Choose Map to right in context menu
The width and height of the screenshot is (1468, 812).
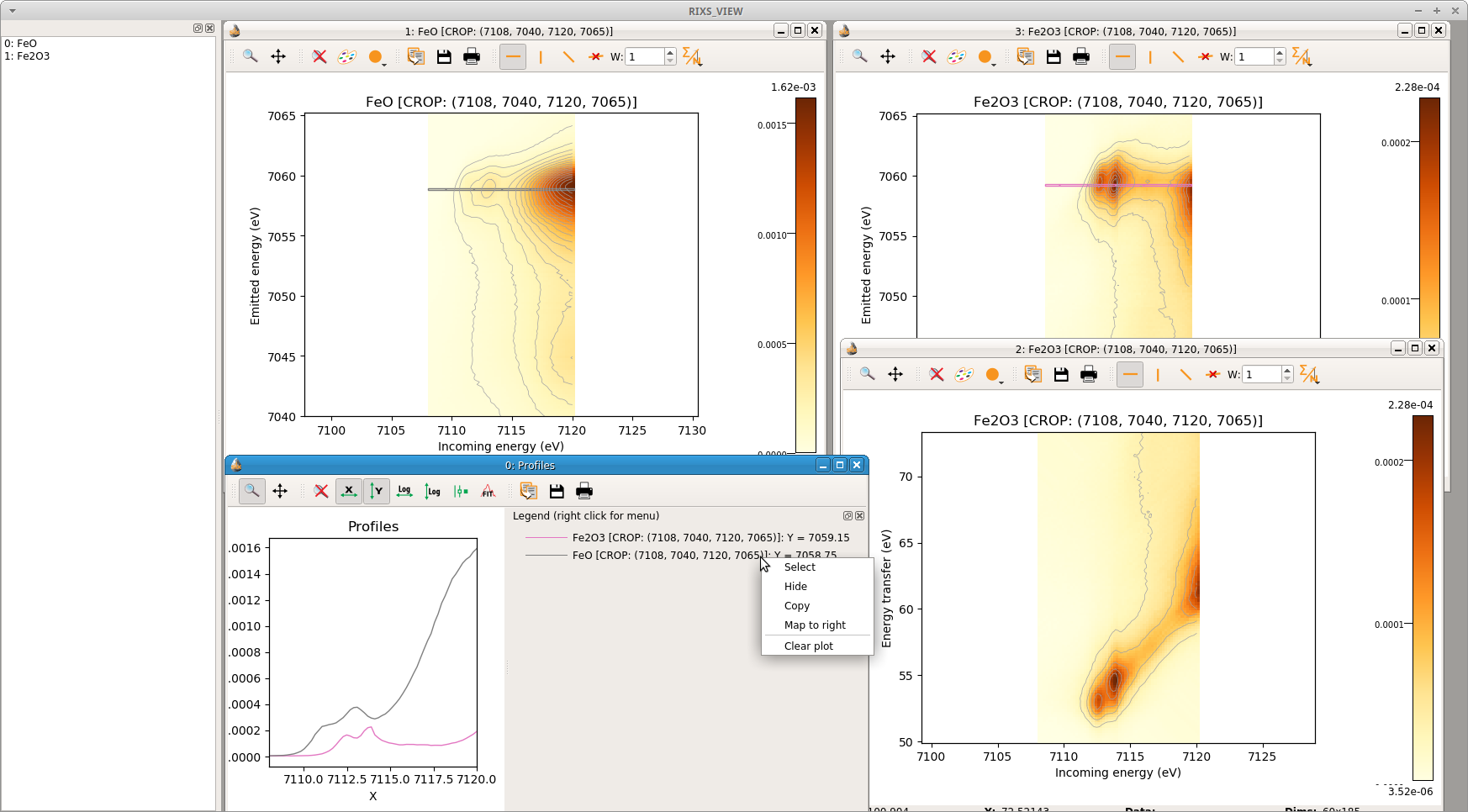click(815, 625)
